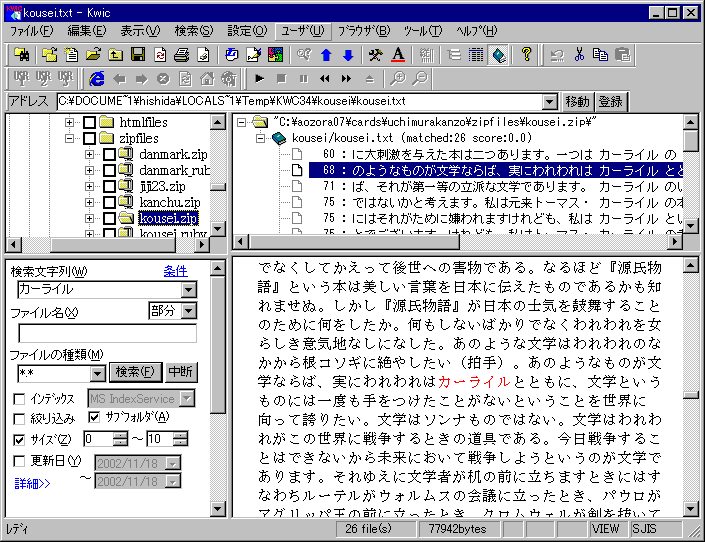Click the red underlined A font icon

coord(397,55)
